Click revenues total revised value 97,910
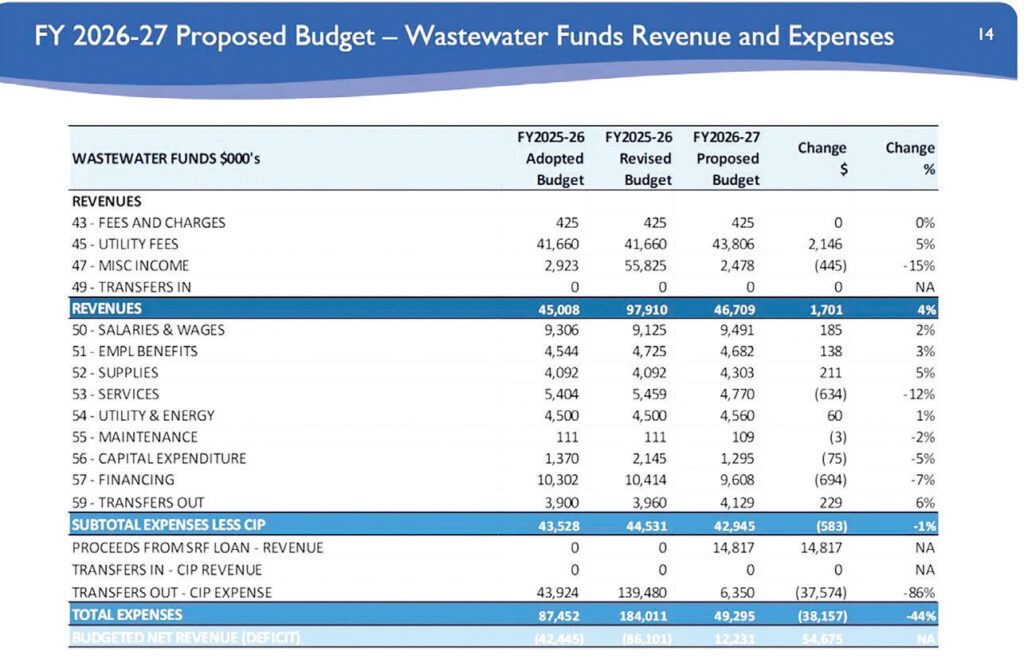This screenshot has height=659, width=1024. tap(647, 310)
